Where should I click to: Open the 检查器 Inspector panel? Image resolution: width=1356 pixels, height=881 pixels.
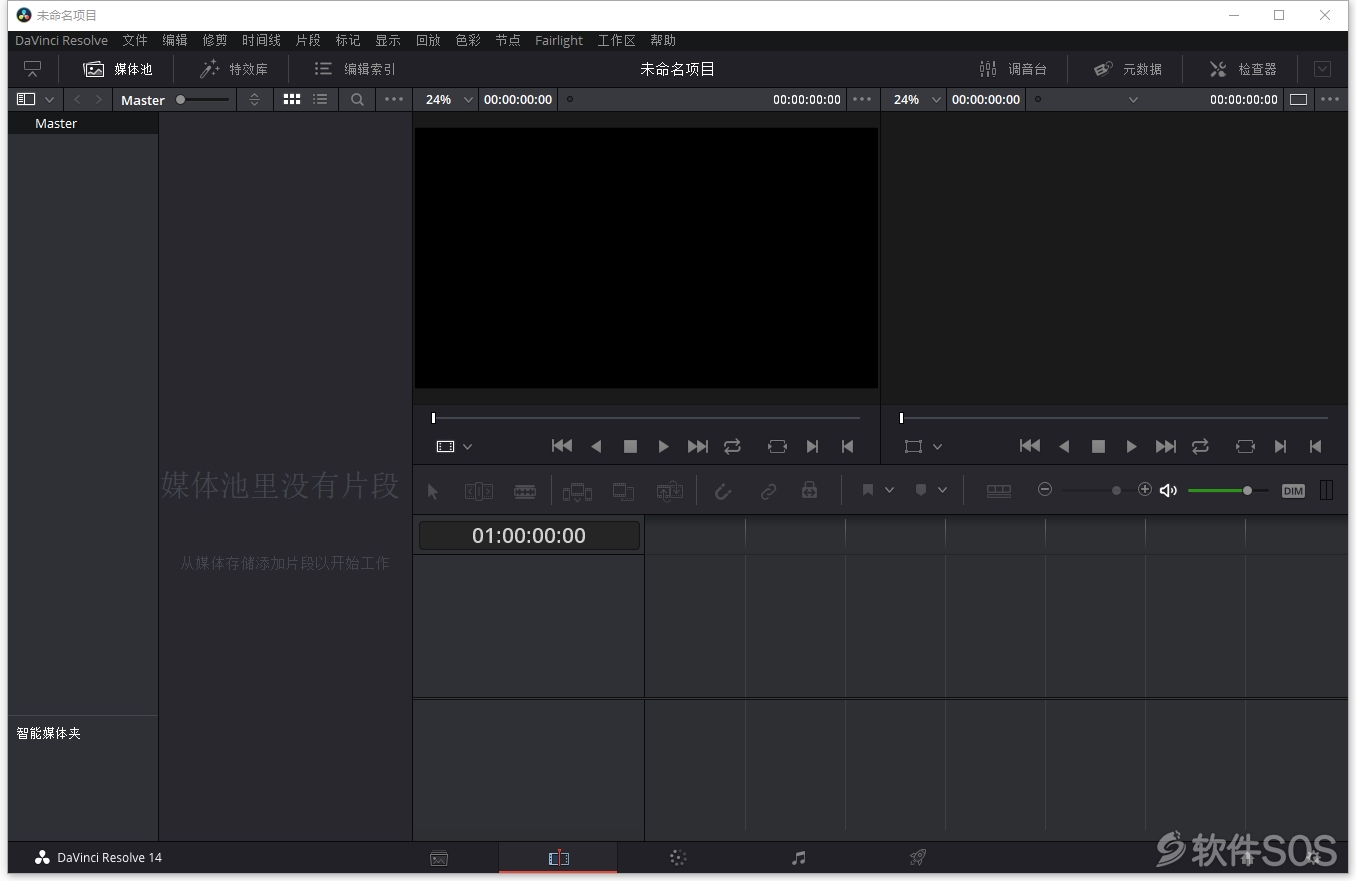coord(1243,69)
